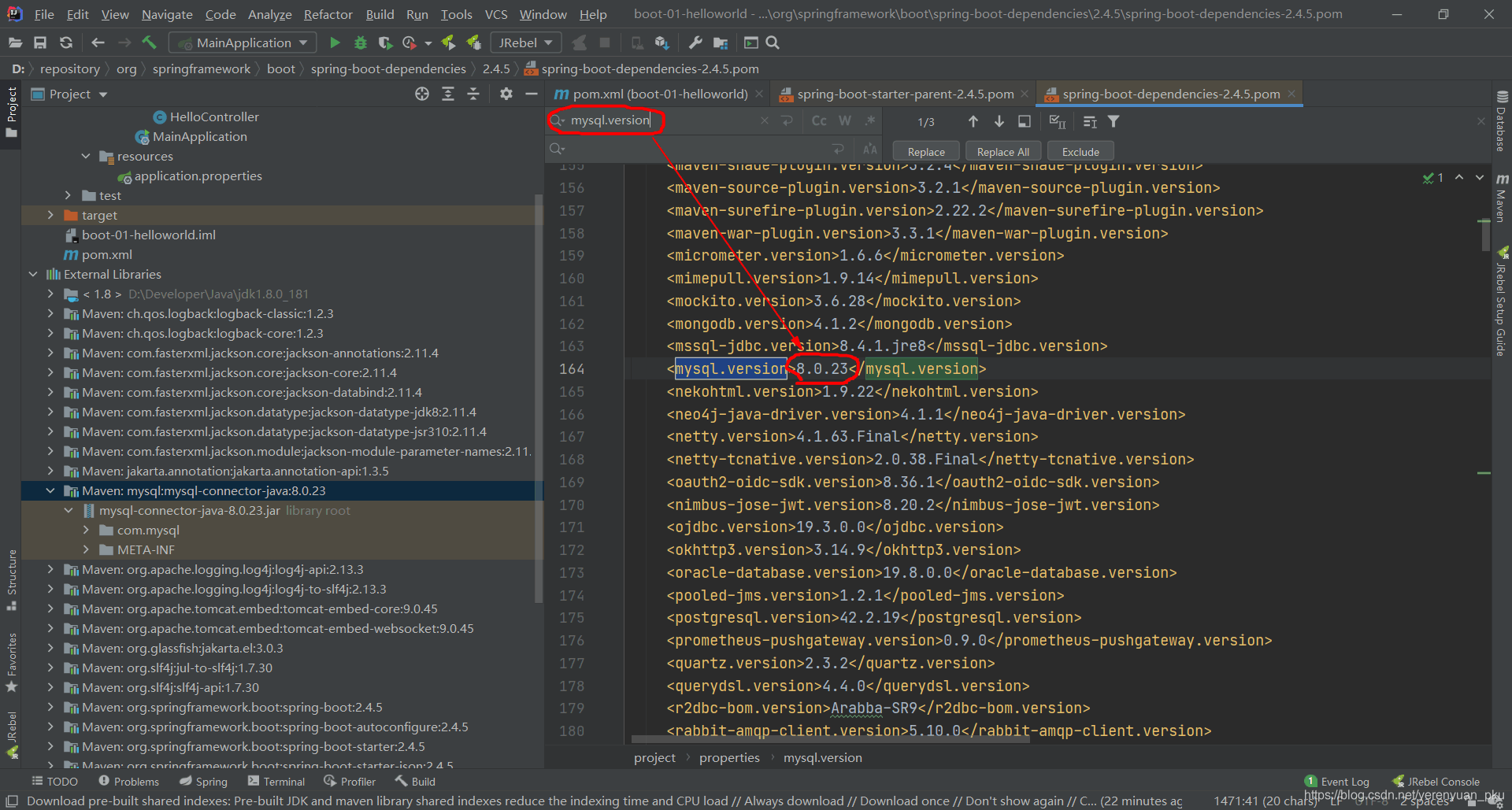
Task: Collapse the resources folder
Action: pyautogui.click(x=86, y=156)
